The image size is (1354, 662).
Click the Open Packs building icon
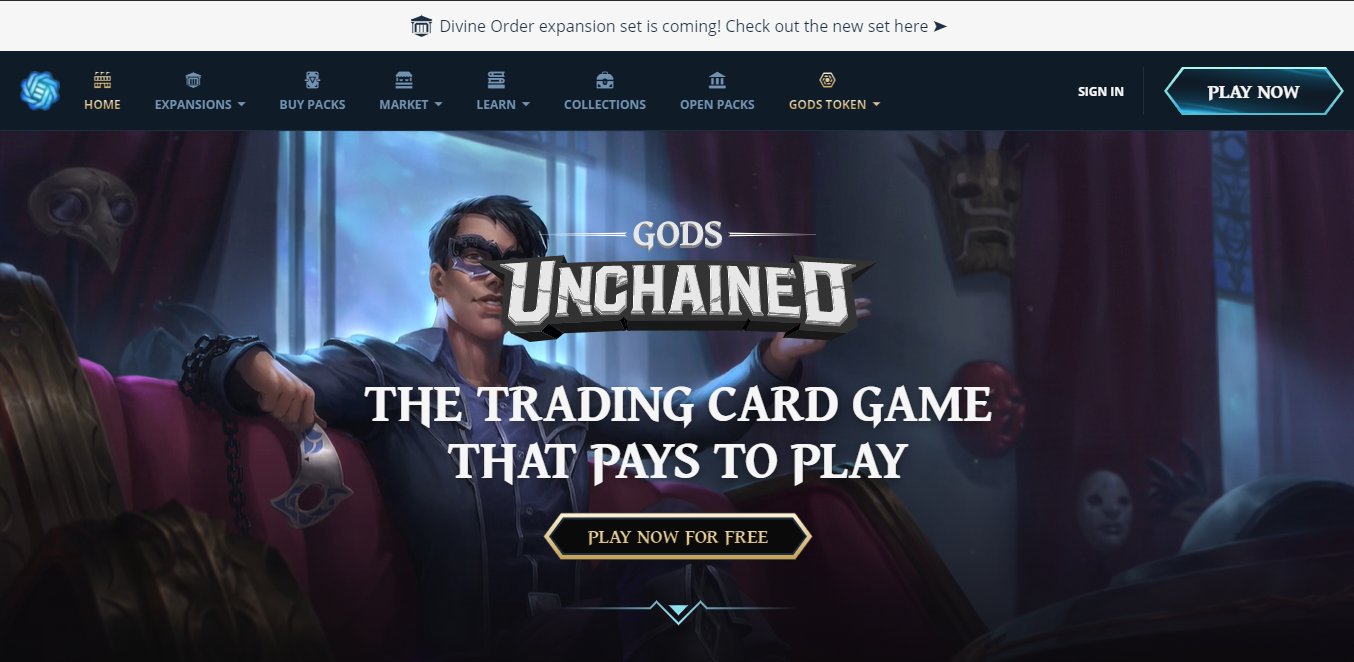coord(717,80)
